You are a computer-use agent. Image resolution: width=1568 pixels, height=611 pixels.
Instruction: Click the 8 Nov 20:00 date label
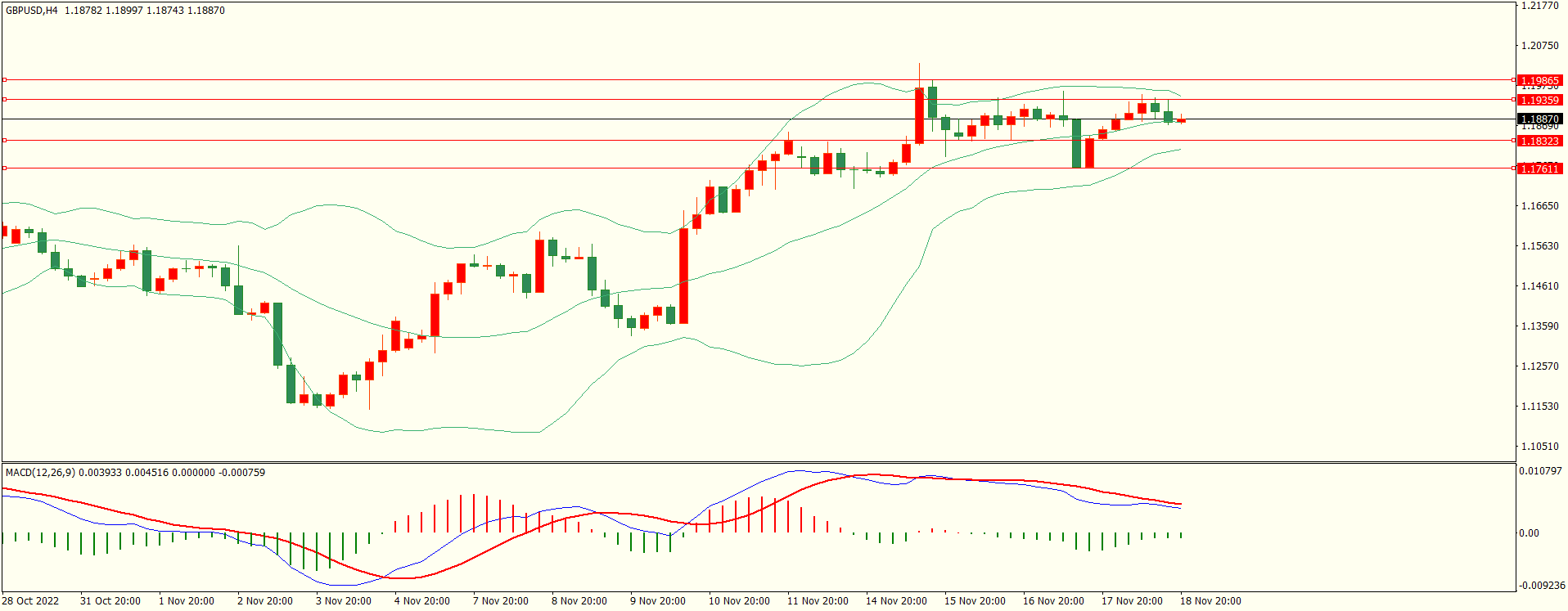[x=579, y=601]
